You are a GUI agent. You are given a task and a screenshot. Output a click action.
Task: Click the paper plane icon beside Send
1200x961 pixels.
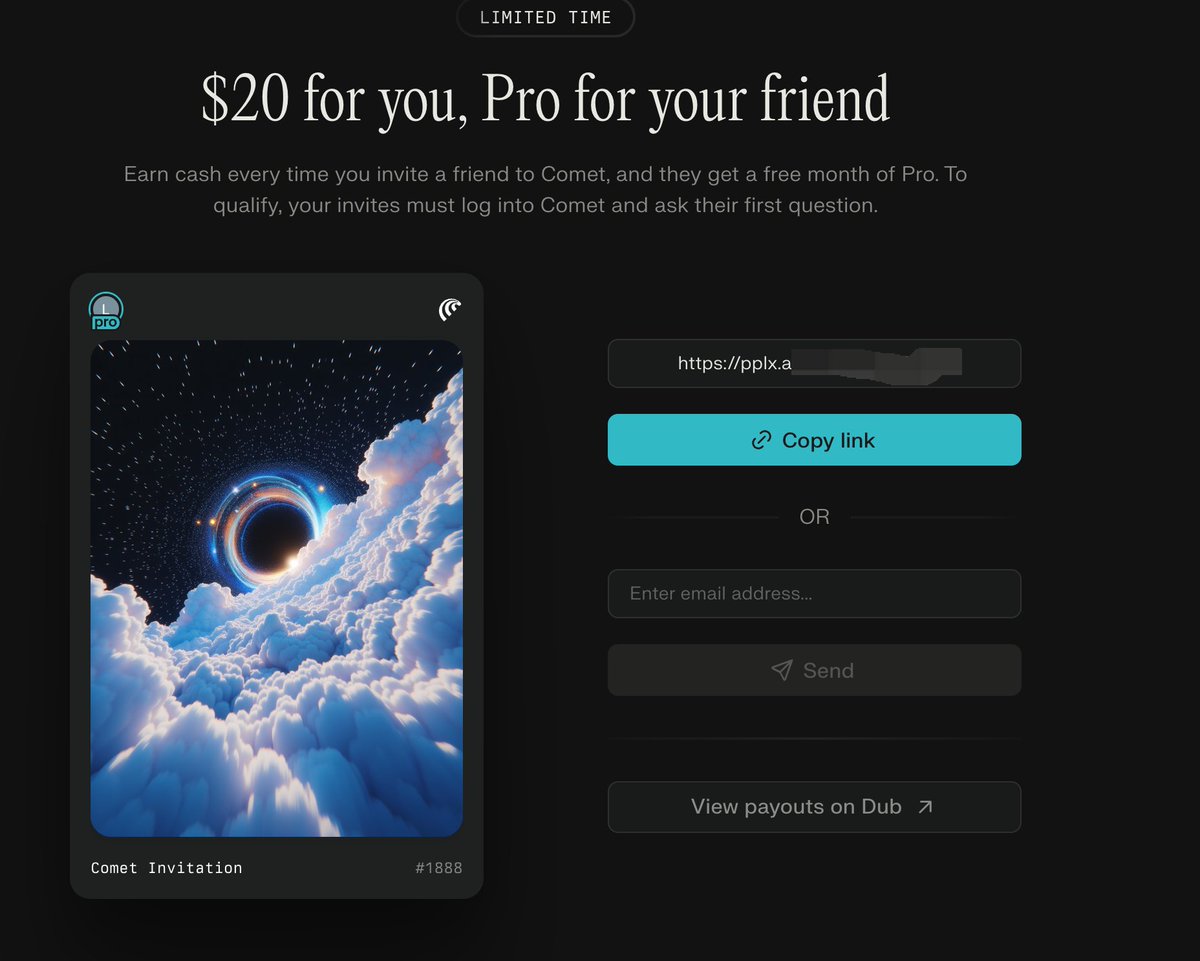(782, 670)
